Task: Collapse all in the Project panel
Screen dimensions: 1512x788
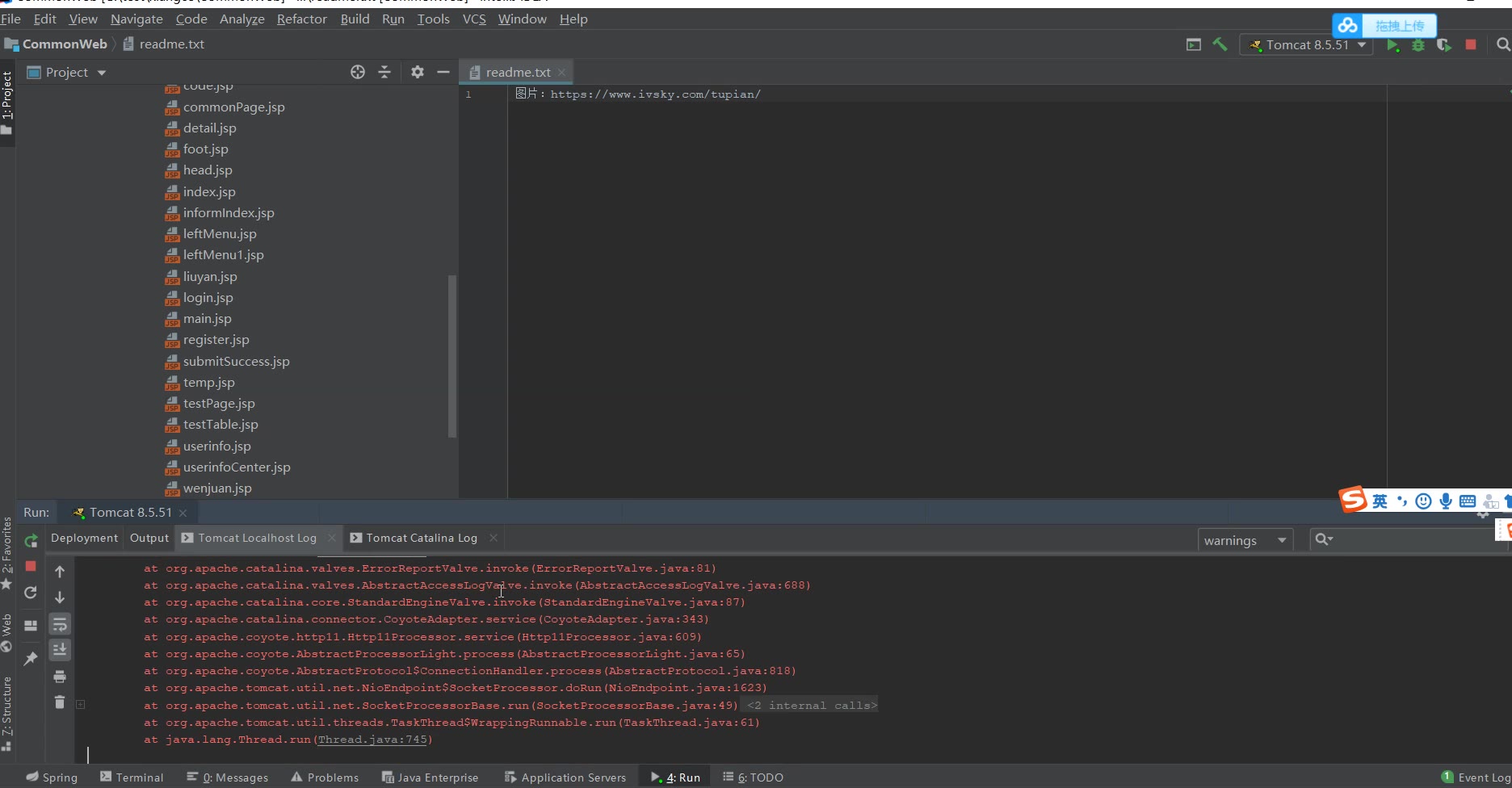Action: (x=384, y=72)
